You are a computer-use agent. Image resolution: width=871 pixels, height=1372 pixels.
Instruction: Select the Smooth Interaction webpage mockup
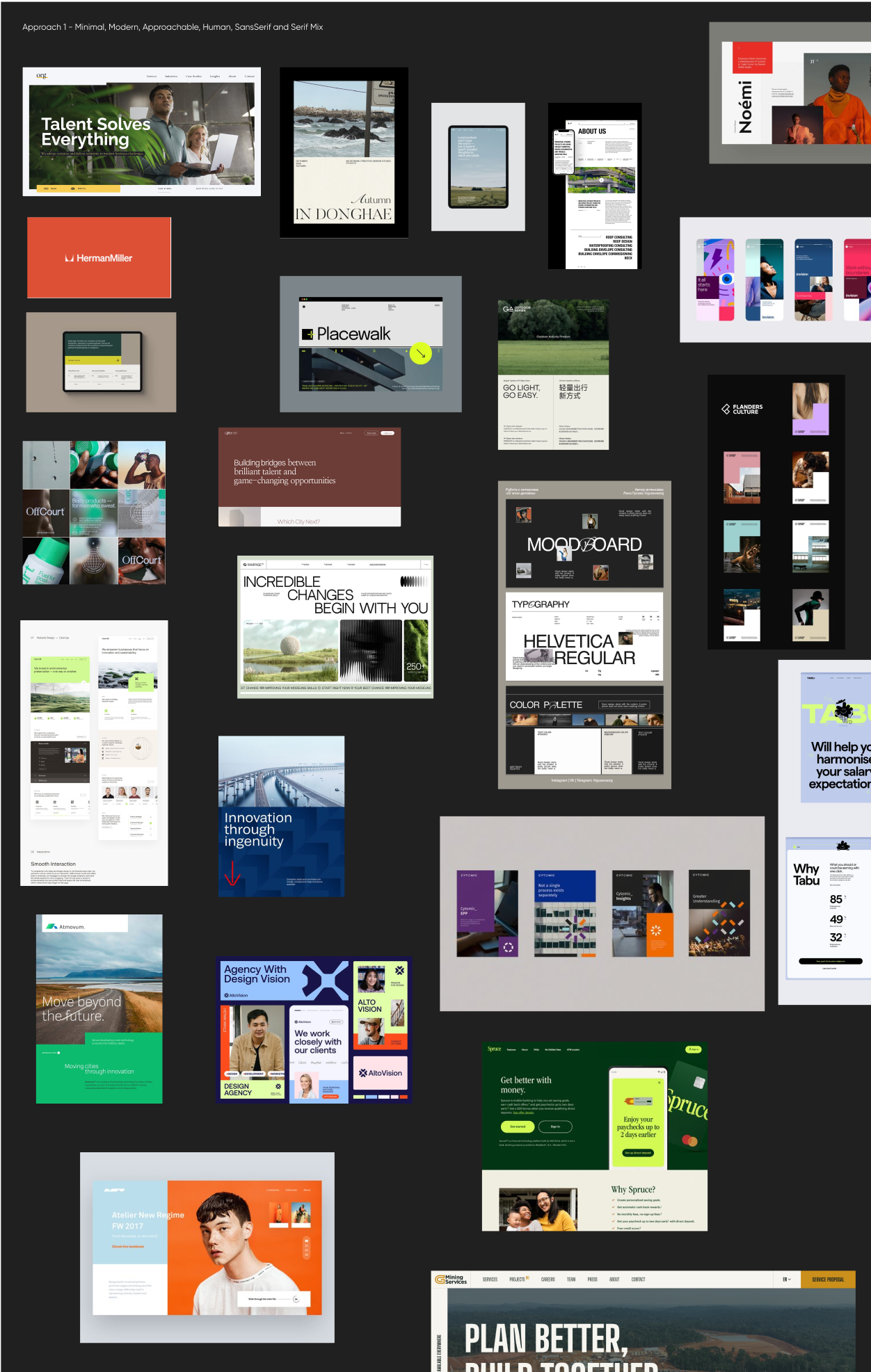click(94, 753)
